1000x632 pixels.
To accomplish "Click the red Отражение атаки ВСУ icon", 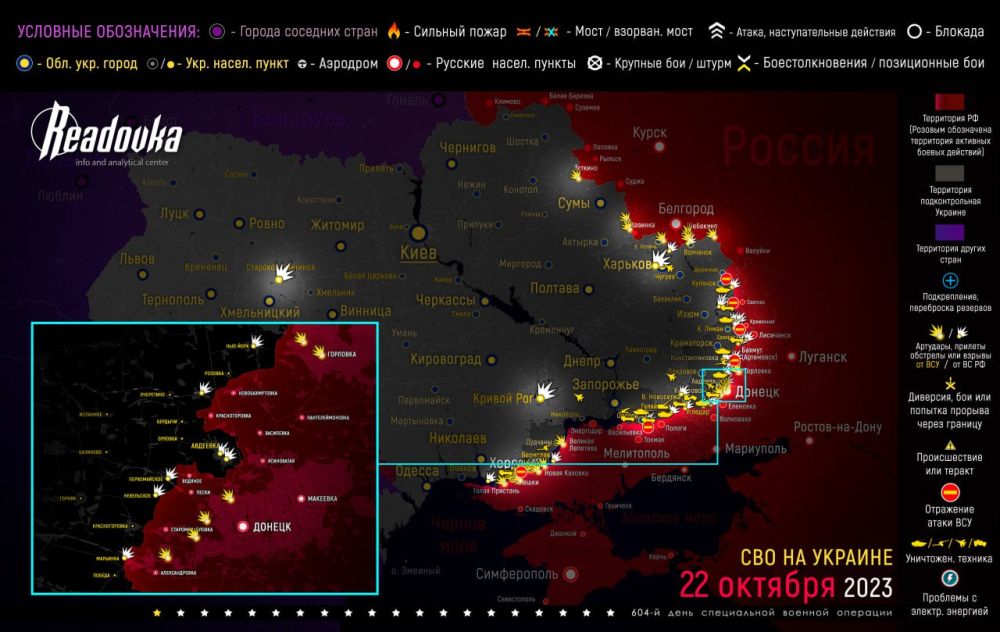I will click(x=951, y=491).
